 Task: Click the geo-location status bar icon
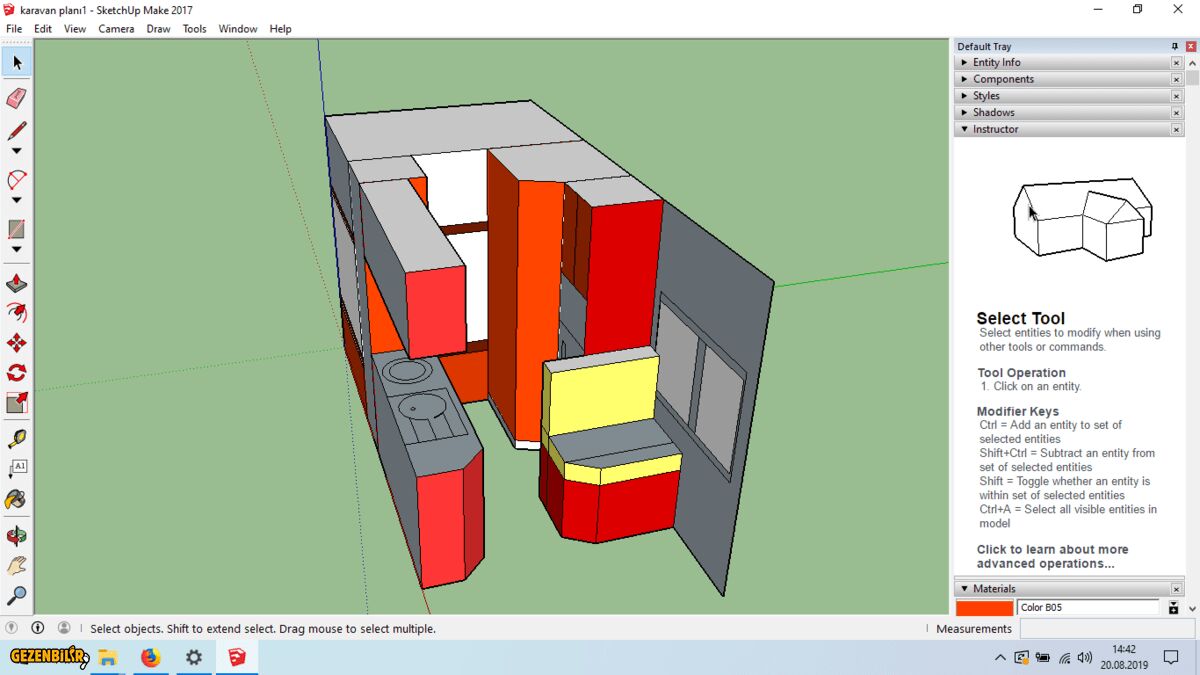pos(12,628)
